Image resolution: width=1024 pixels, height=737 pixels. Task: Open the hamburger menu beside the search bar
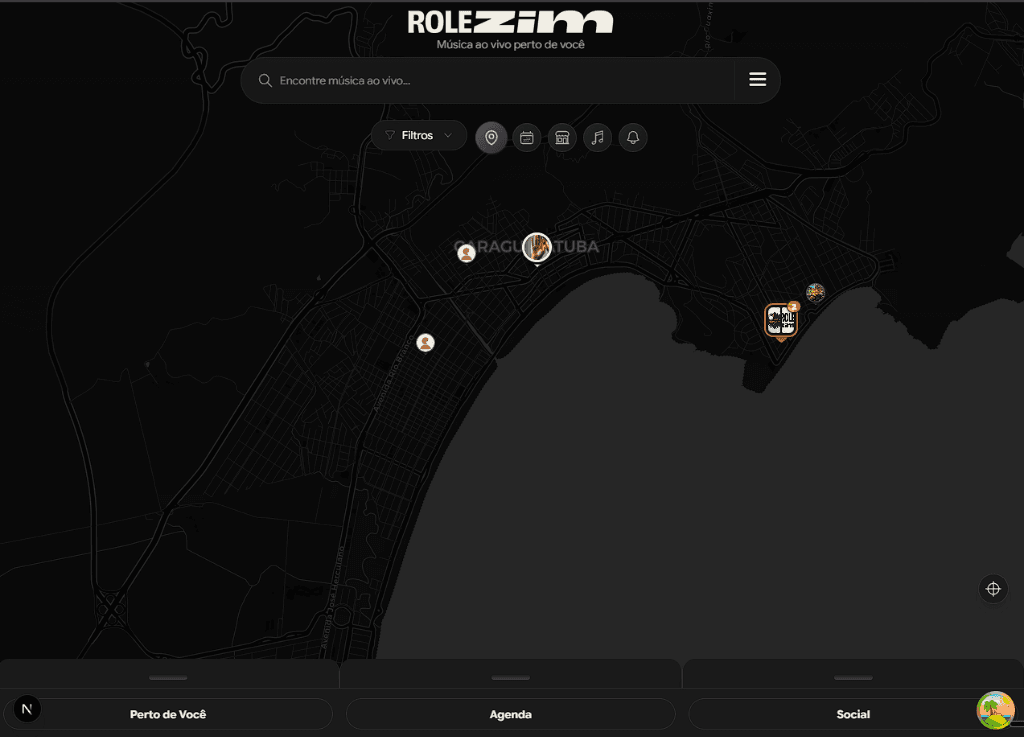click(x=757, y=80)
